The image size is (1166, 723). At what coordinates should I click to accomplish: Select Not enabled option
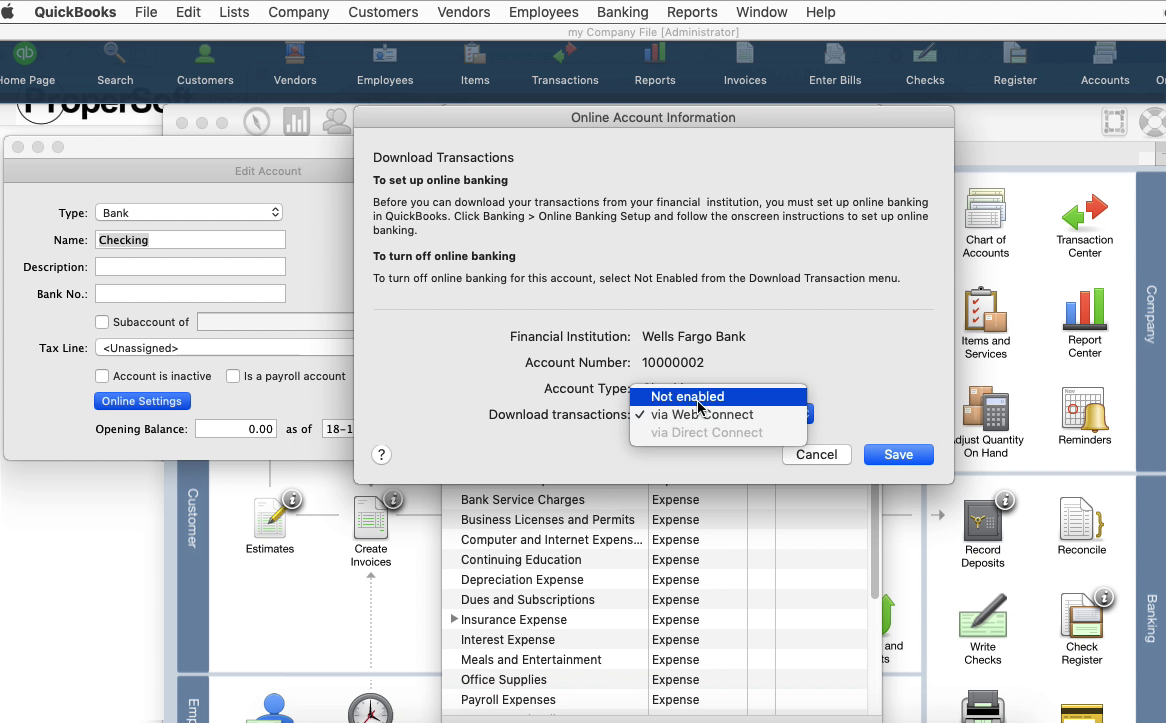pyautogui.click(x=718, y=396)
